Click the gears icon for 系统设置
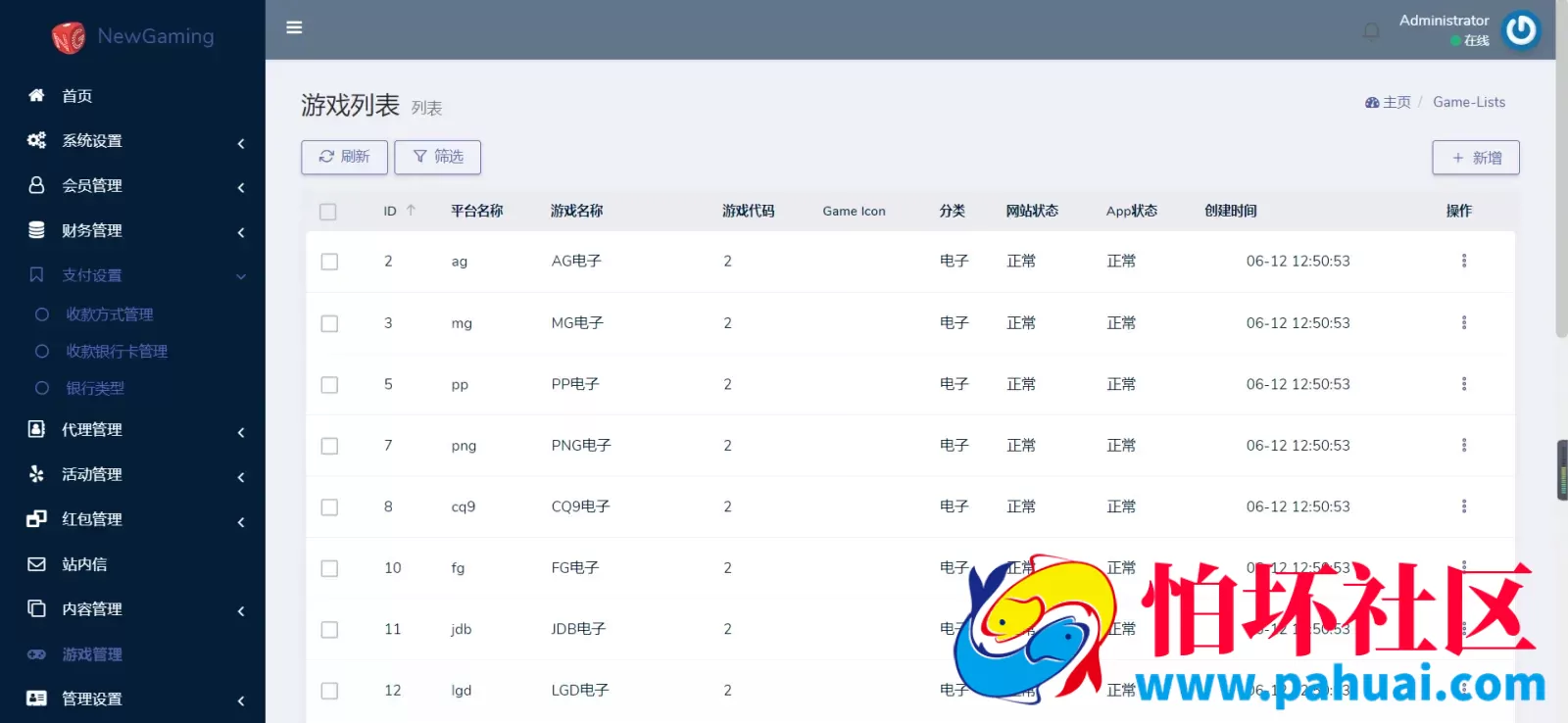 click(x=36, y=140)
